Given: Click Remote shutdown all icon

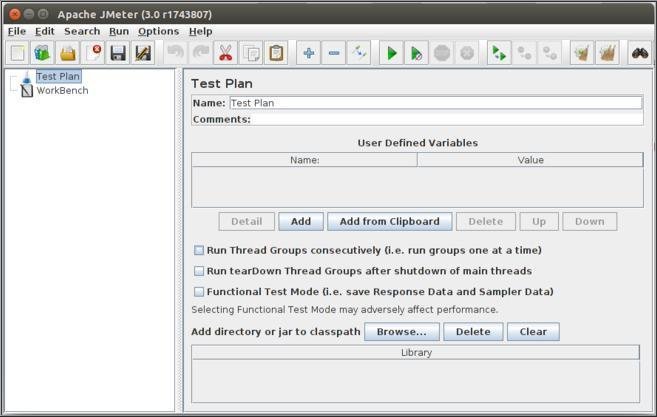Looking at the screenshot, I should pyautogui.click(x=550, y=53).
